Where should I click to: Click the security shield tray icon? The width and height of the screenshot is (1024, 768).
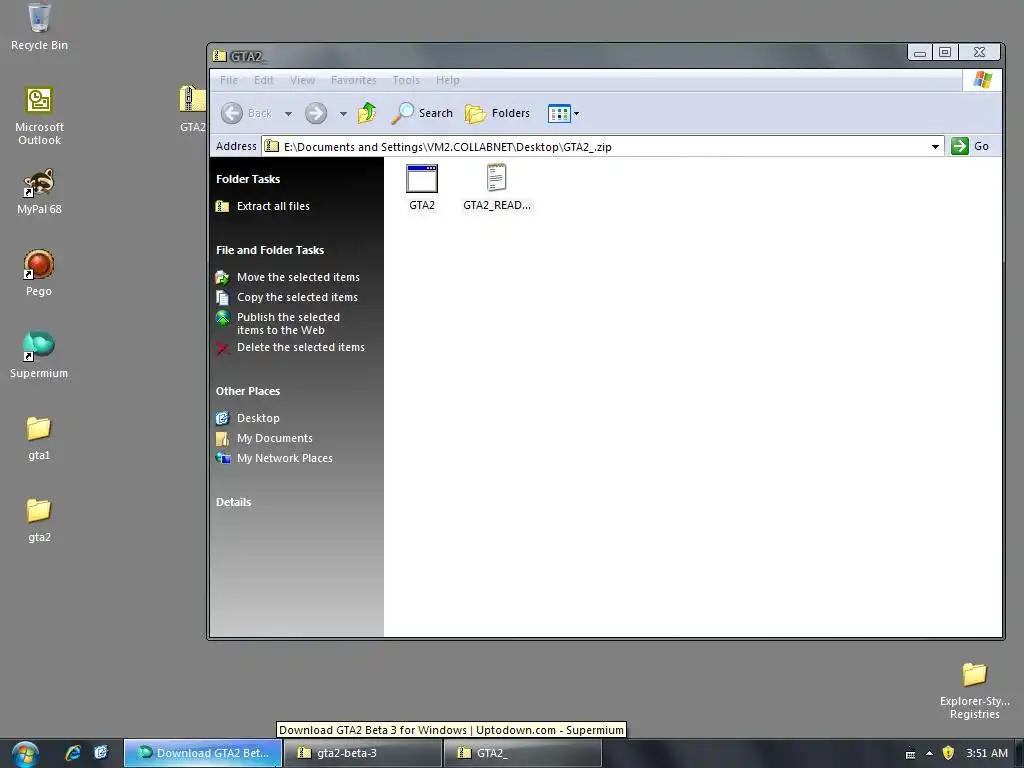pyautogui.click(x=948, y=753)
